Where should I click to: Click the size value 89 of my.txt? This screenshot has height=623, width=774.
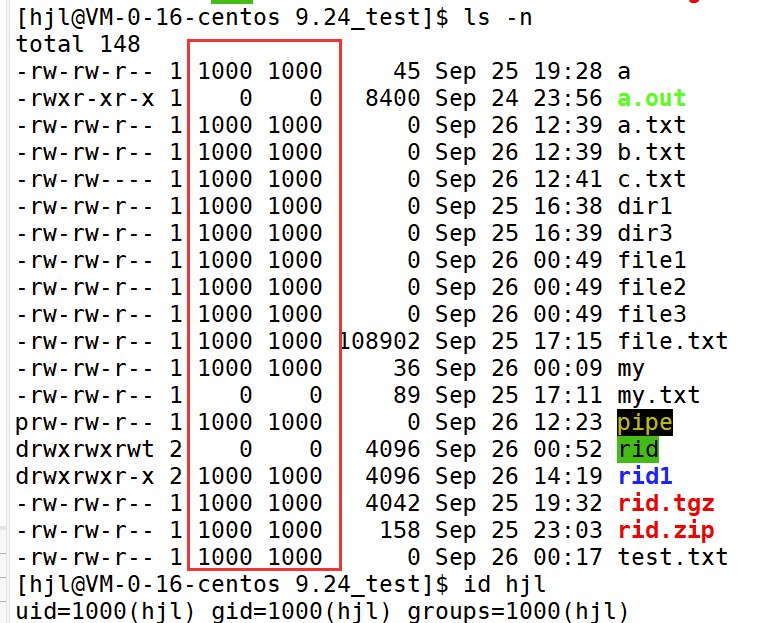(406, 395)
